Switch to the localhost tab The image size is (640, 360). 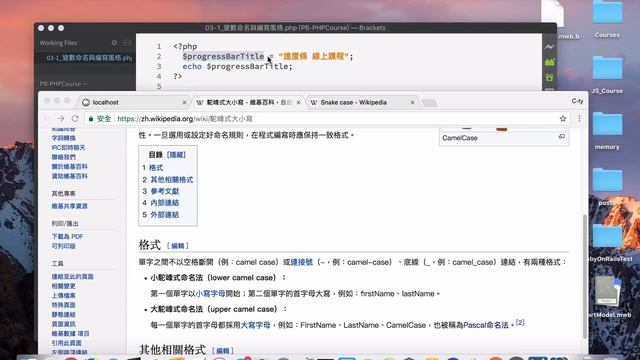point(133,102)
